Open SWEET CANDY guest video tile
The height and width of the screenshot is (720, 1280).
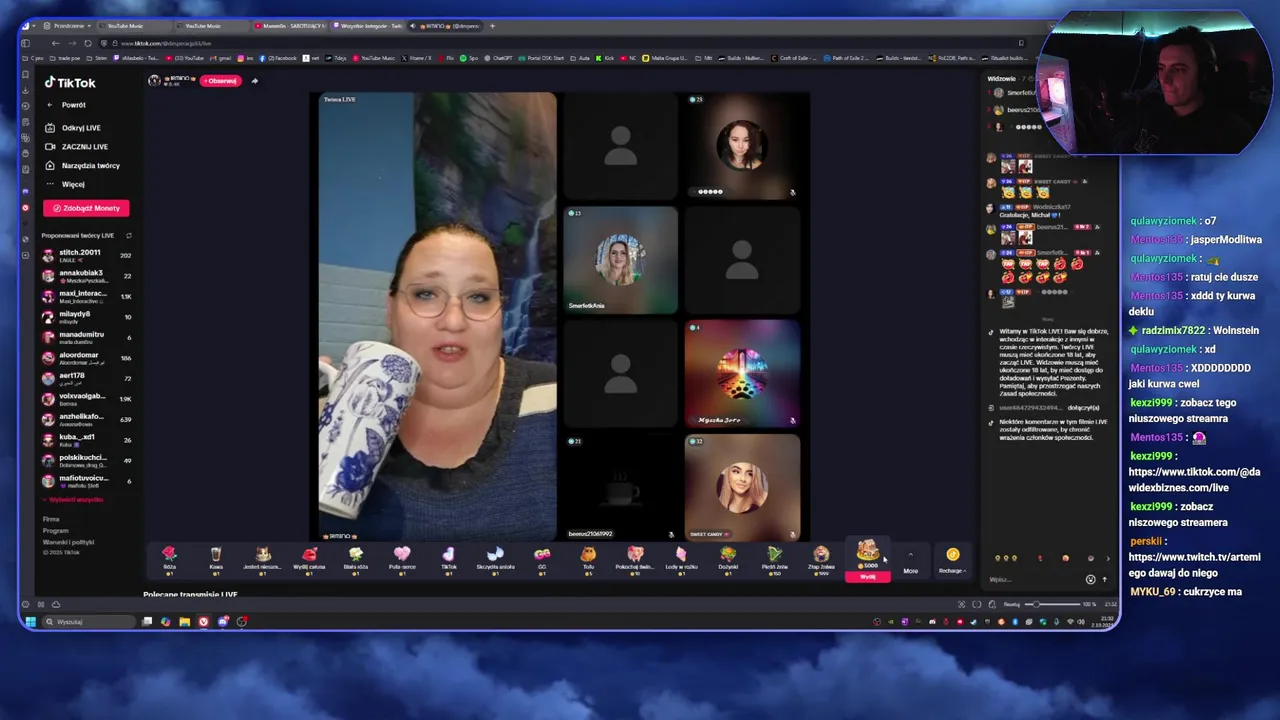point(742,487)
